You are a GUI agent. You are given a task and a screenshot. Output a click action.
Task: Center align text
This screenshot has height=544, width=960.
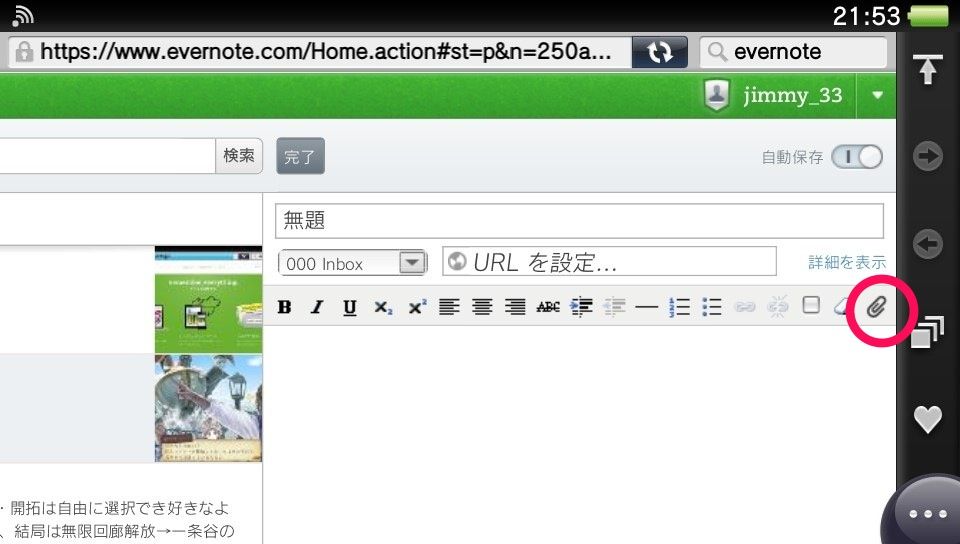pos(482,307)
